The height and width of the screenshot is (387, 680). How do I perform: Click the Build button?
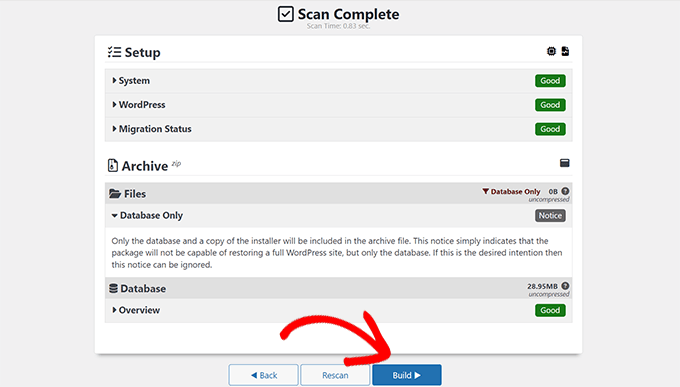tap(407, 375)
